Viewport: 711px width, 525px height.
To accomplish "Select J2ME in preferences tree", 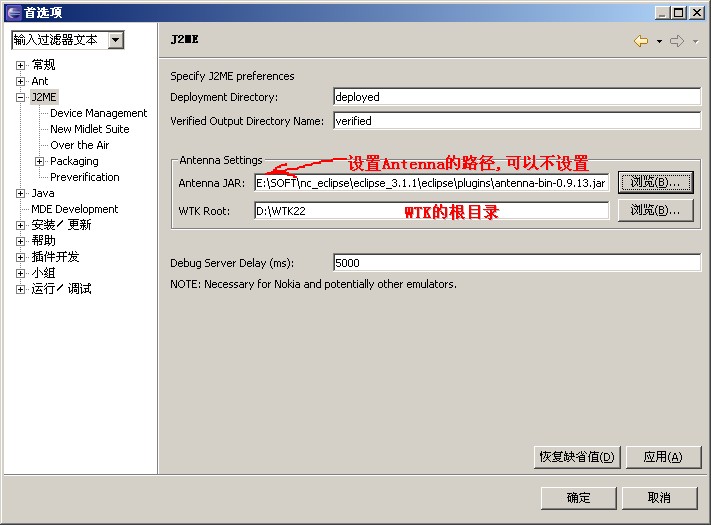I will pyautogui.click(x=44, y=97).
